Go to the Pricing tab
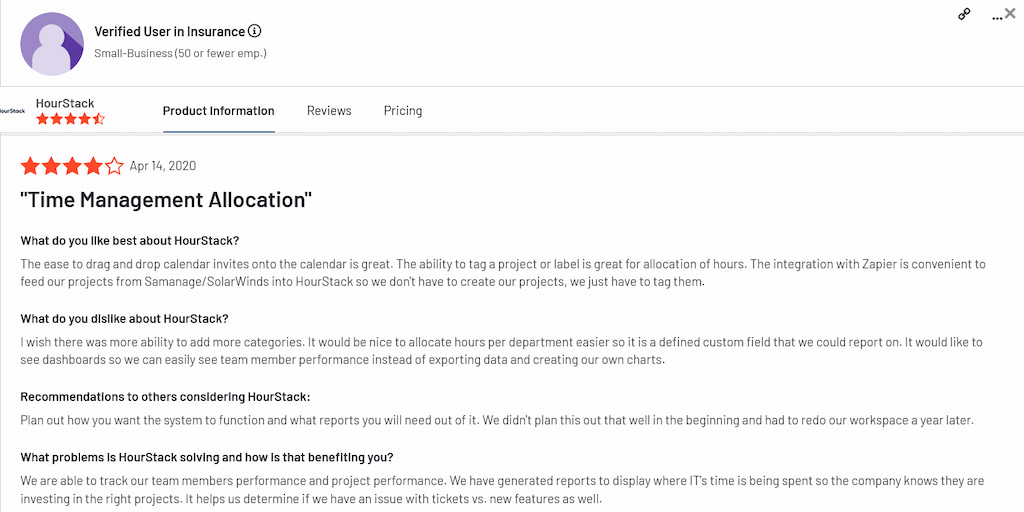 click(403, 111)
